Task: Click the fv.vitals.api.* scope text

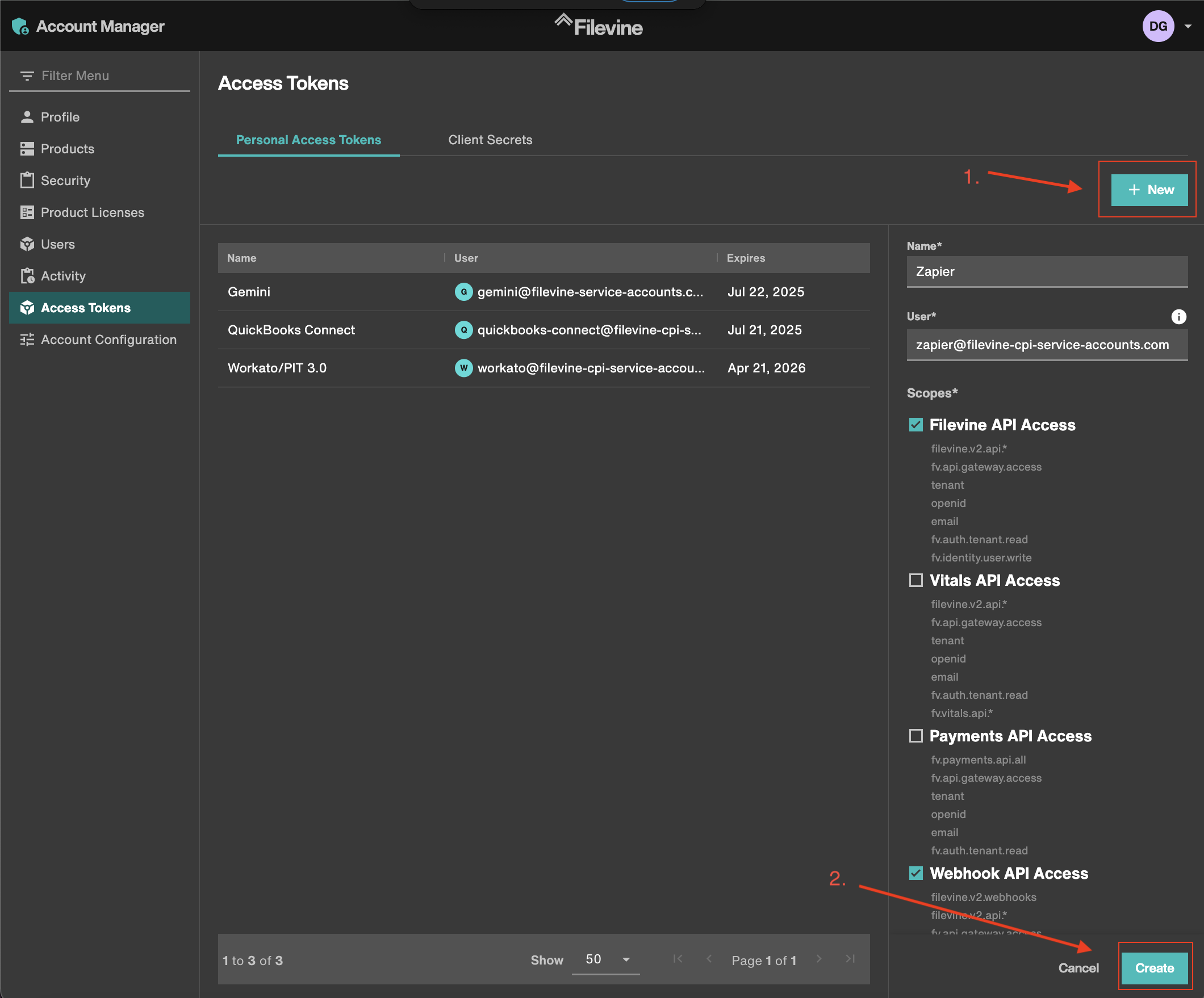Action: coord(961,713)
